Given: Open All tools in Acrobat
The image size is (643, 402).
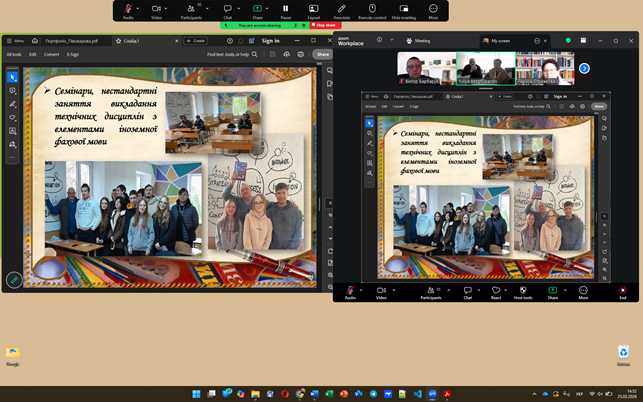Looking at the screenshot, I should [14, 54].
